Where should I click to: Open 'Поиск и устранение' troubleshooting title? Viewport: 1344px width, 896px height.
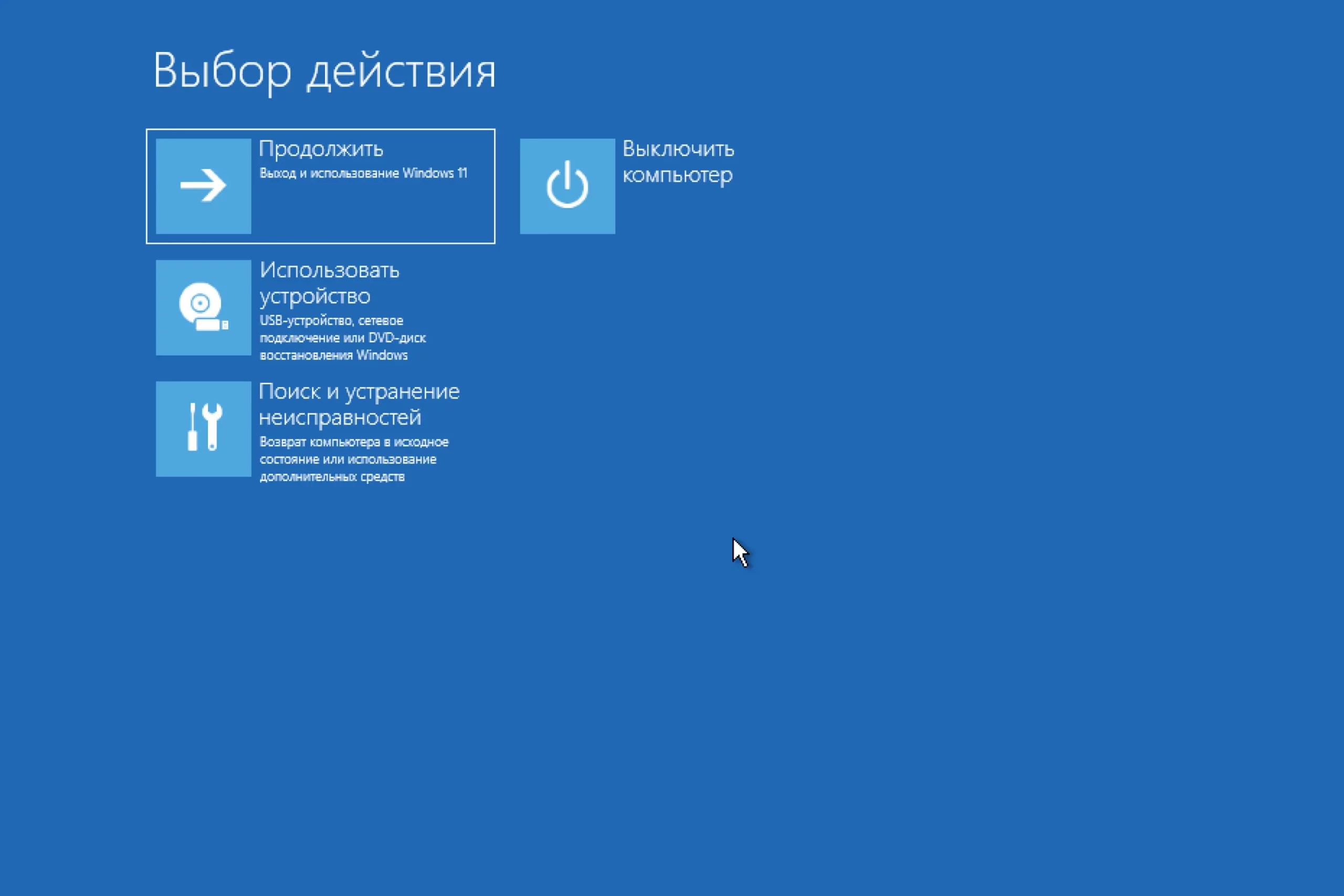[359, 392]
